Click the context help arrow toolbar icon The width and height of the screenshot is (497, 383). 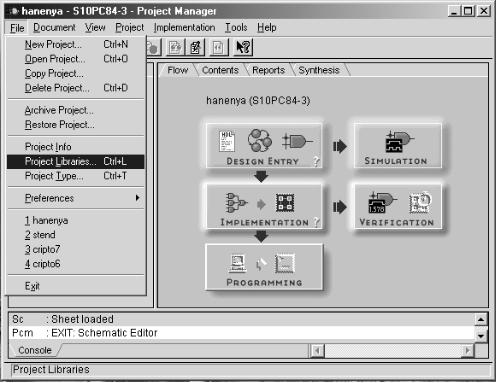(243, 47)
